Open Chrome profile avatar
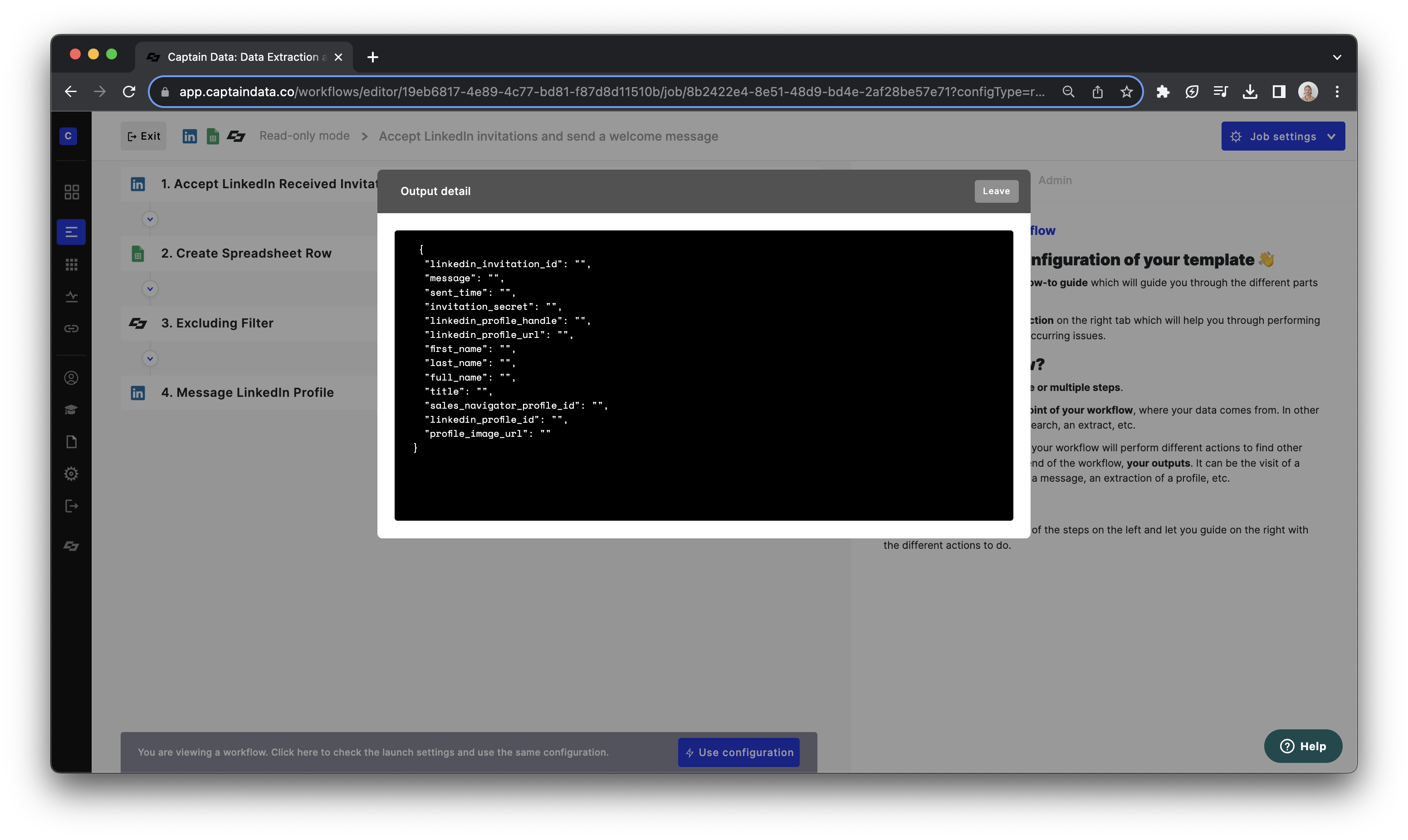1408x840 pixels. point(1308,92)
